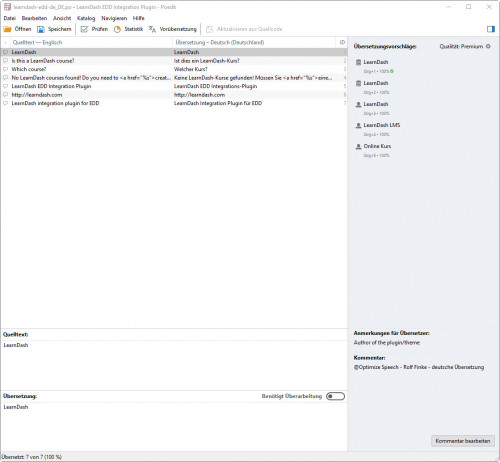
Task: Click 'Qualität: Premium' label
Action: (461, 46)
